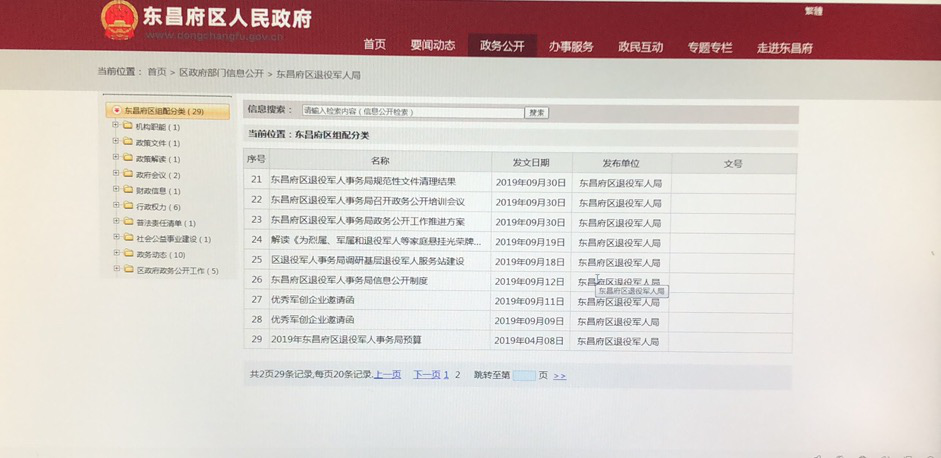Click the folder icon for 机构职能
Image resolution: width=941 pixels, height=458 pixels.
pyautogui.click(x=128, y=127)
